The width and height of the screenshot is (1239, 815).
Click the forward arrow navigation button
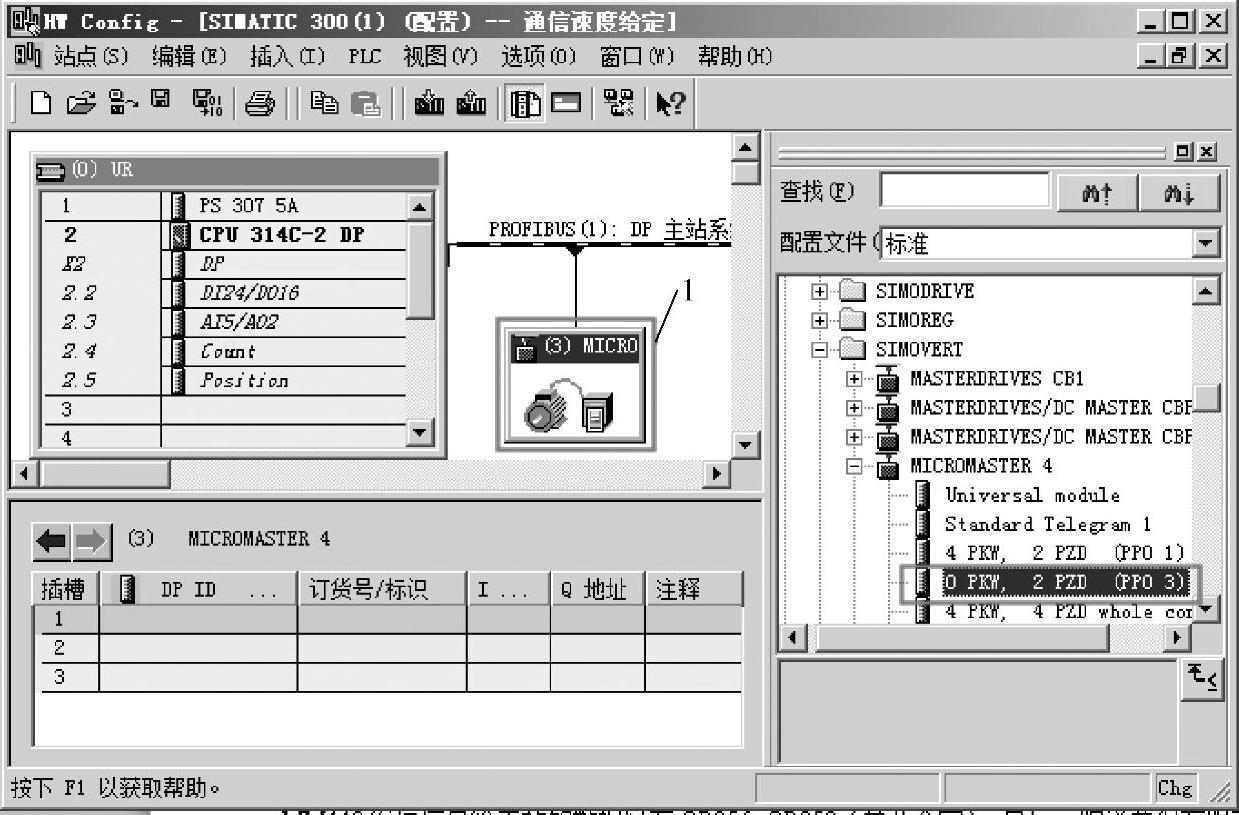click(x=92, y=542)
